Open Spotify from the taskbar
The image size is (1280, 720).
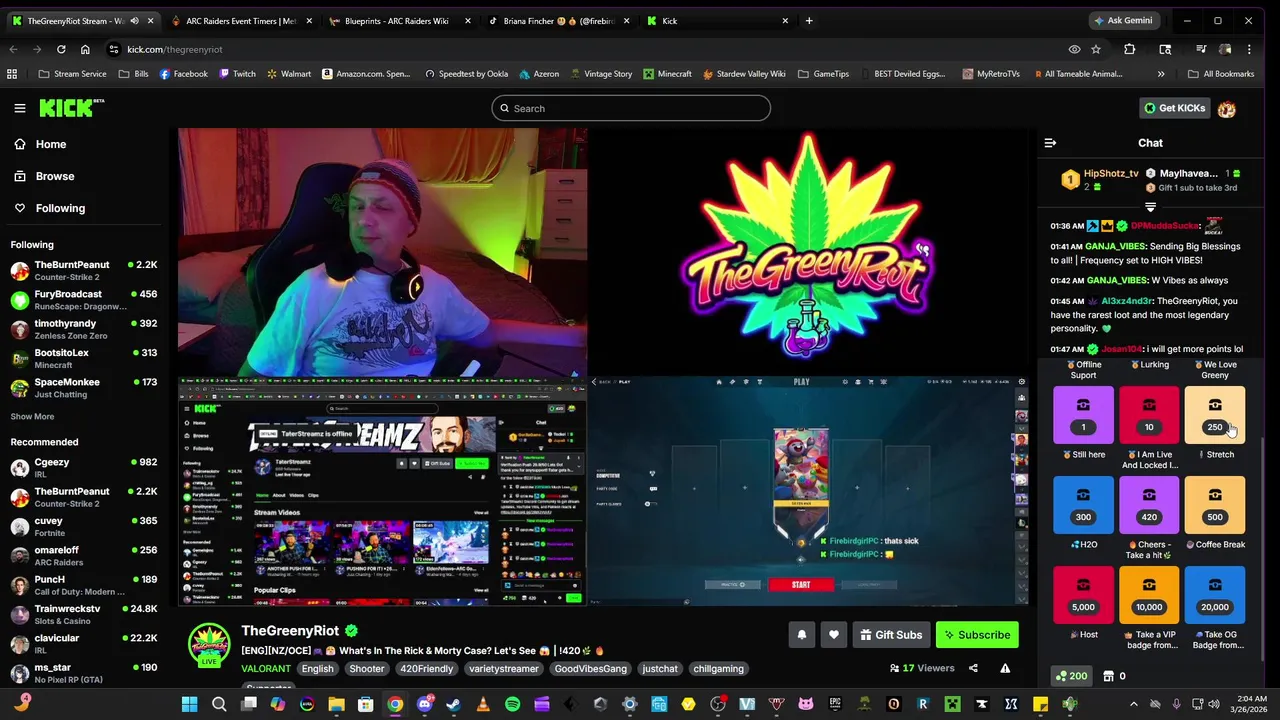coord(512,704)
